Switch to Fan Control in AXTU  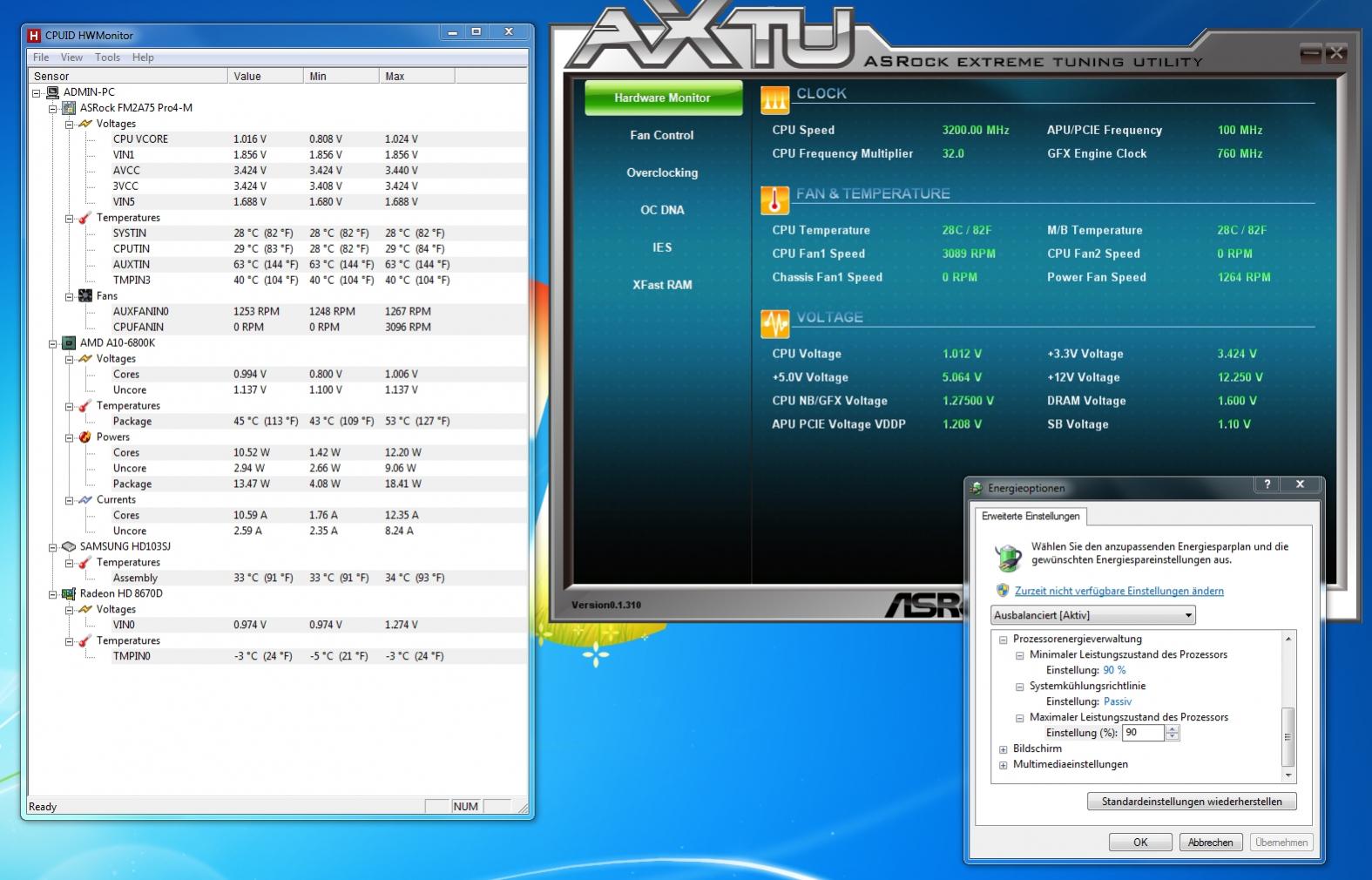click(x=662, y=135)
